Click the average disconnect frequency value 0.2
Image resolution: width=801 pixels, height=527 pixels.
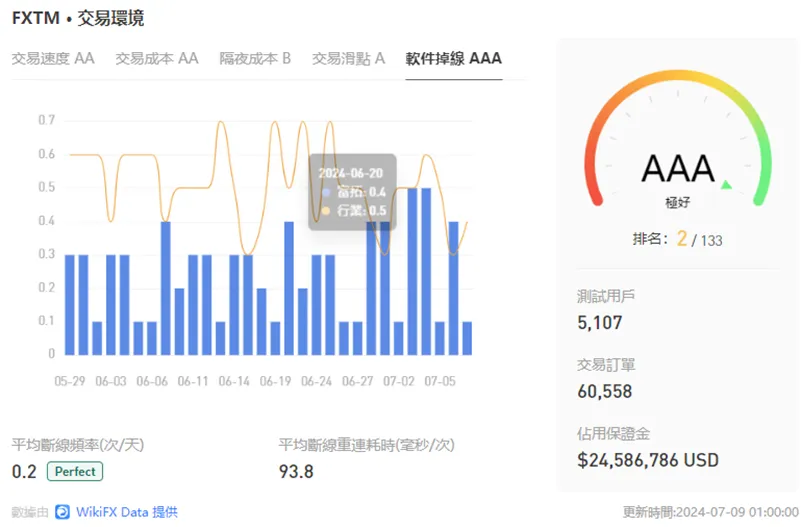pos(24,471)
